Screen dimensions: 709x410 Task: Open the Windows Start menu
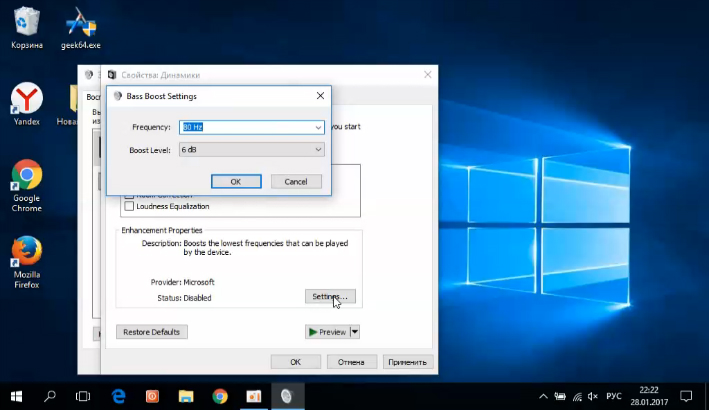(x=16, y=396)
